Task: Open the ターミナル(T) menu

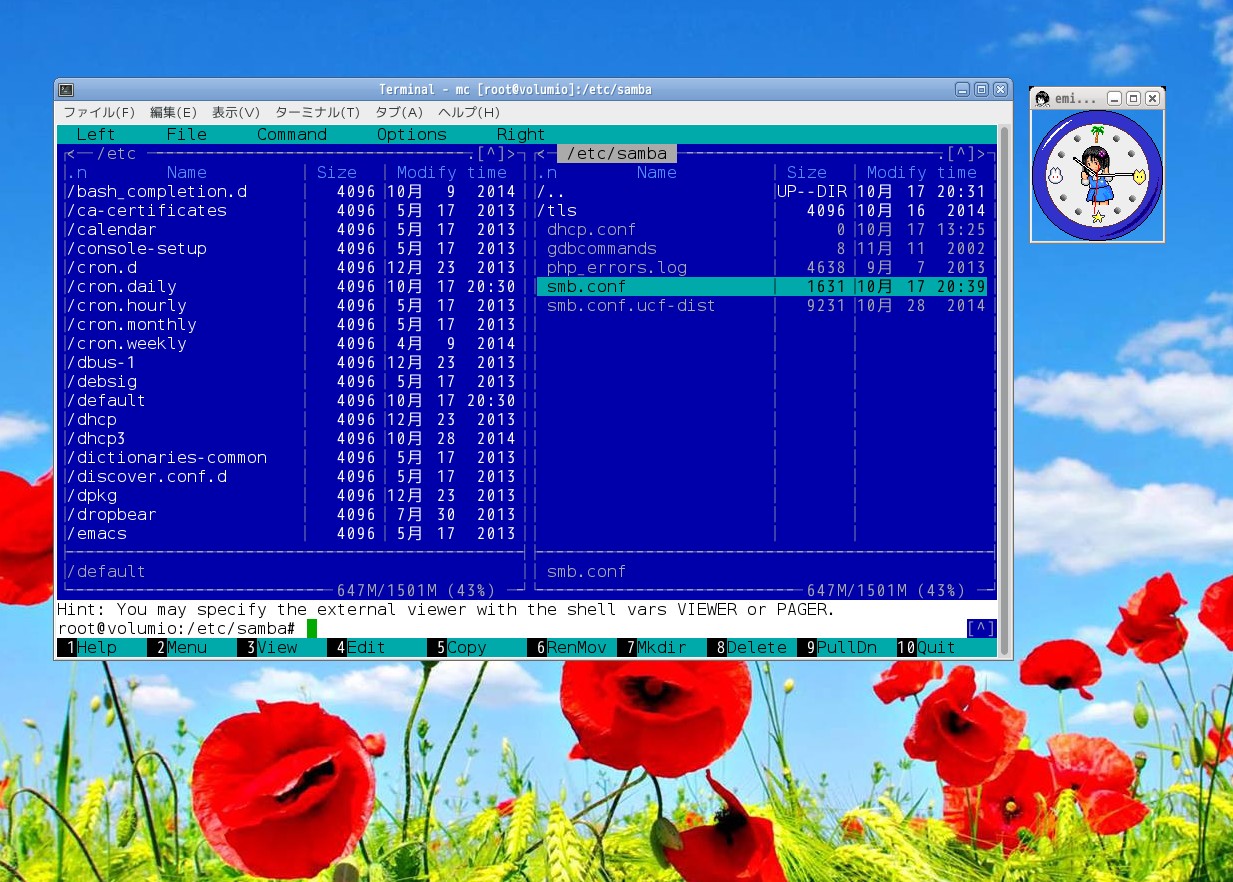Action: pos(317,112)
